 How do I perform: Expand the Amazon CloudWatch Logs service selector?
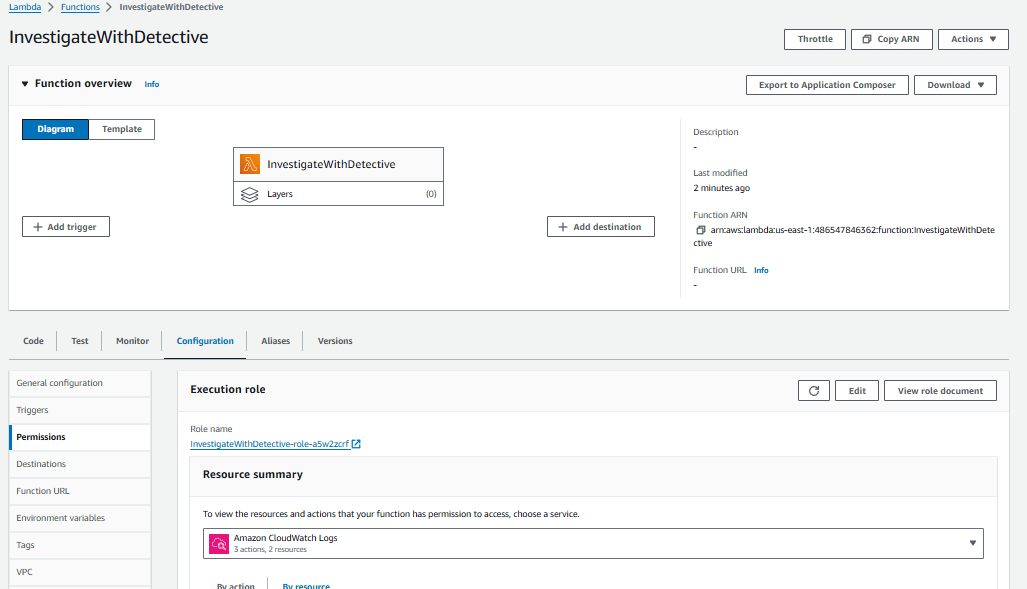[593, 543]
